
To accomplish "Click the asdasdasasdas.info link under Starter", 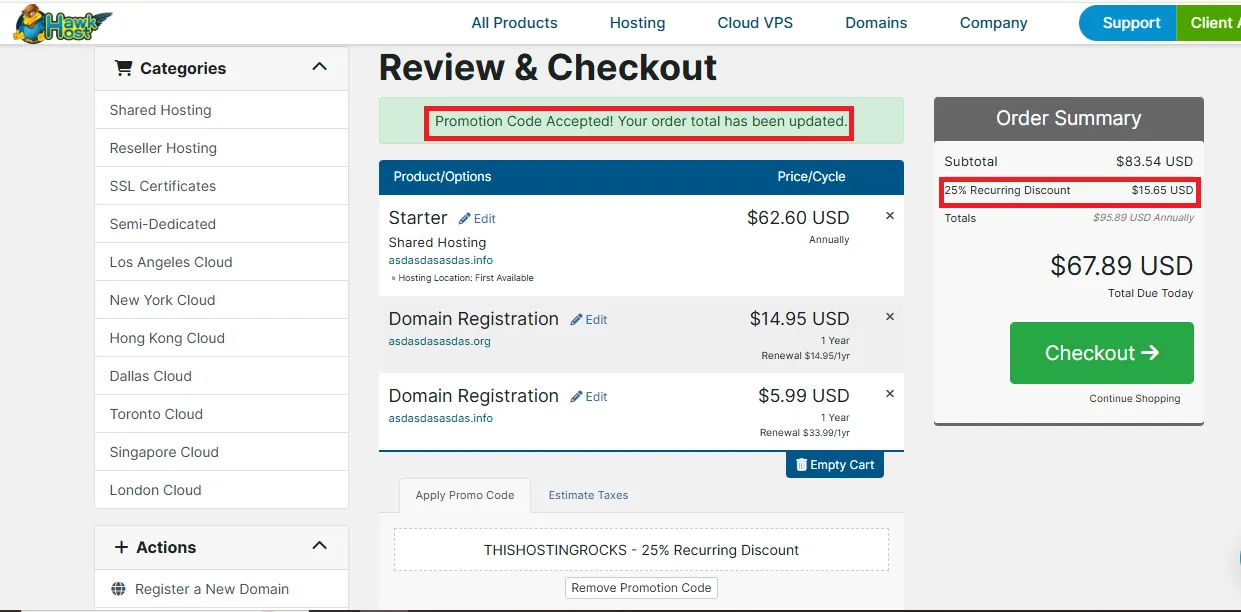I will click(x=440, y=260).
